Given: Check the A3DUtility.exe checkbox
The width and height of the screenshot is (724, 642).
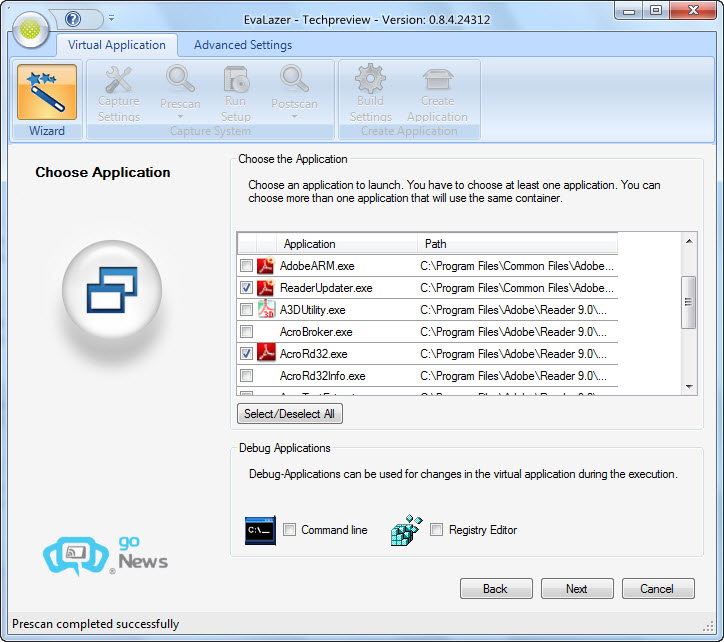Looking at the screenshot, I should (x=247, y=310).
